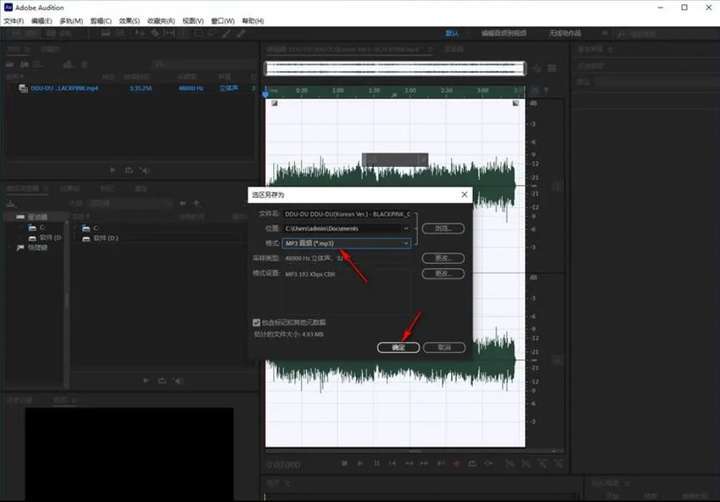Select the C: drive in media browser tree

coord(37,227)
